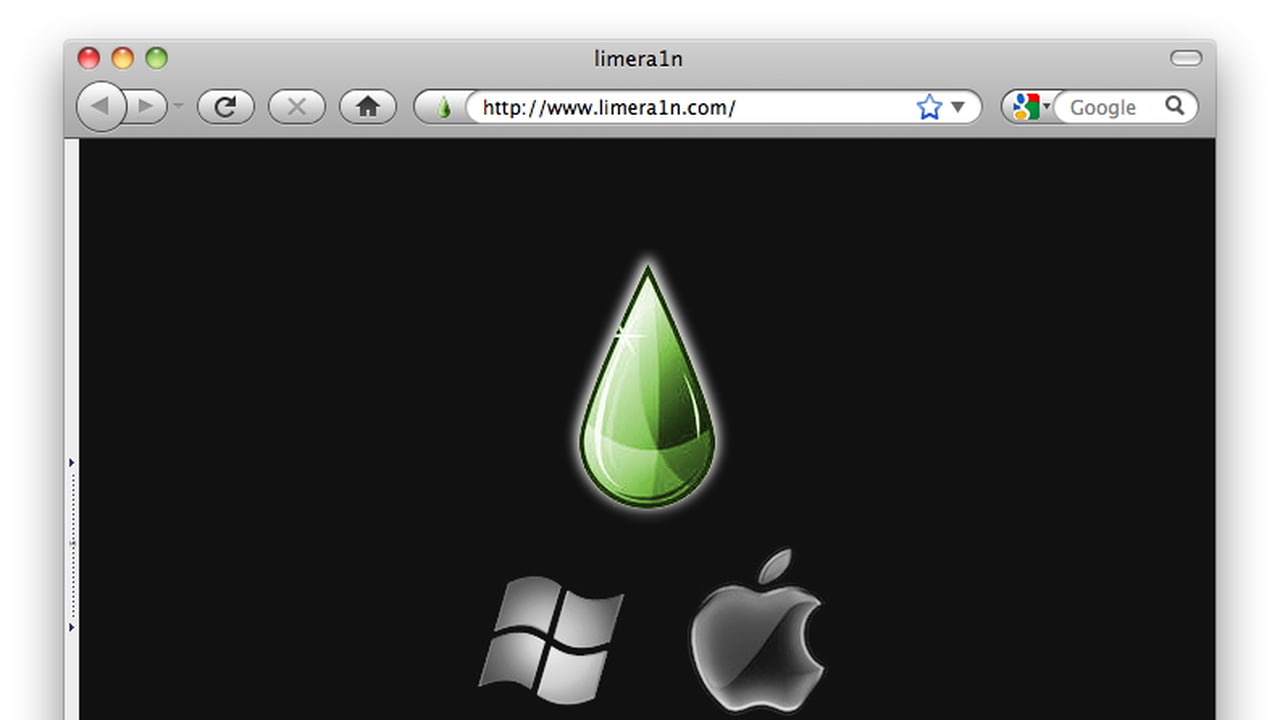Zoom the window with the green button
This screenshot has width=1280, height=720.
156,58
